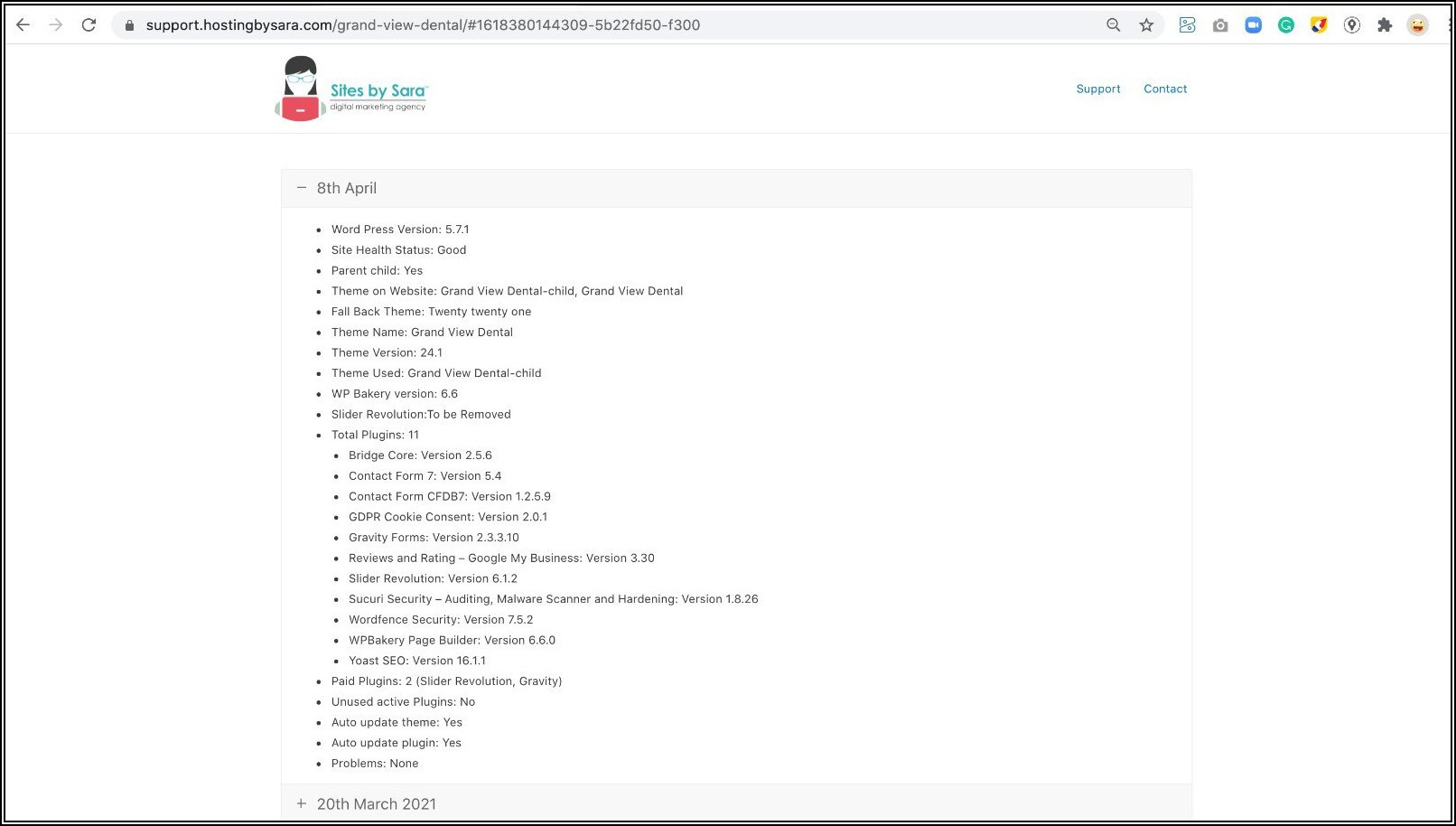Click 'Gravity Forms: Version 2.3.3.10'
The width and height of the screenshot is (1456, 826).
point(434,538)
